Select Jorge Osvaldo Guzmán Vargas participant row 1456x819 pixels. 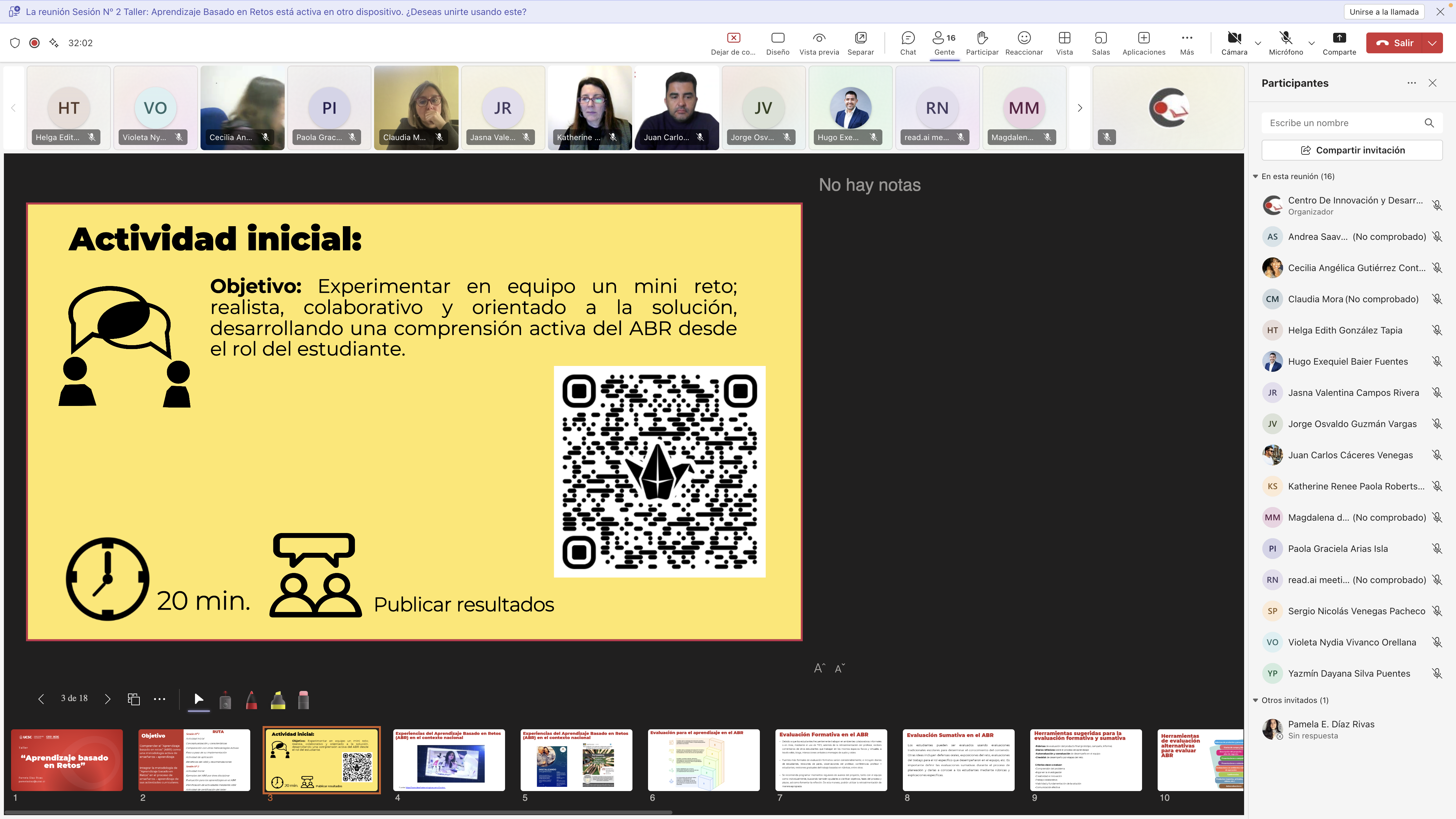pos(1351,424)
